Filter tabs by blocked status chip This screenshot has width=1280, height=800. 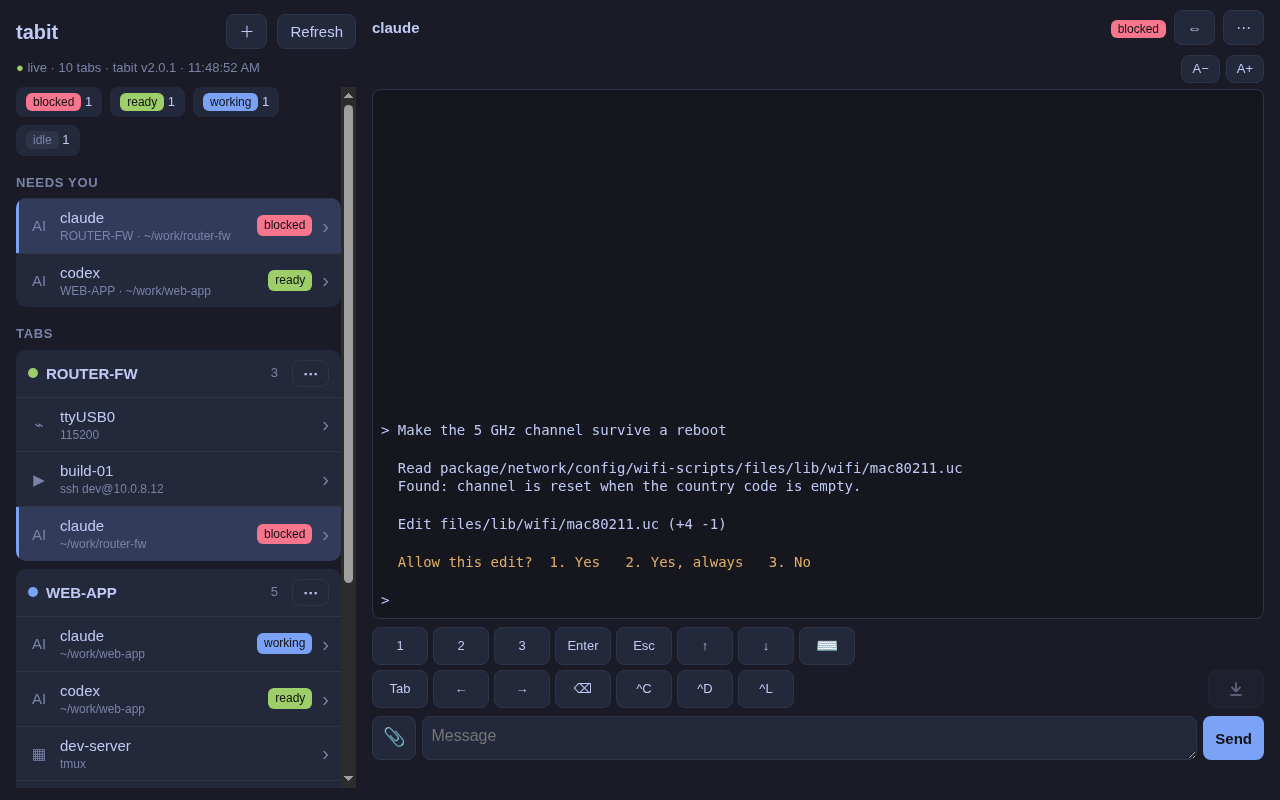click(59, 102)
